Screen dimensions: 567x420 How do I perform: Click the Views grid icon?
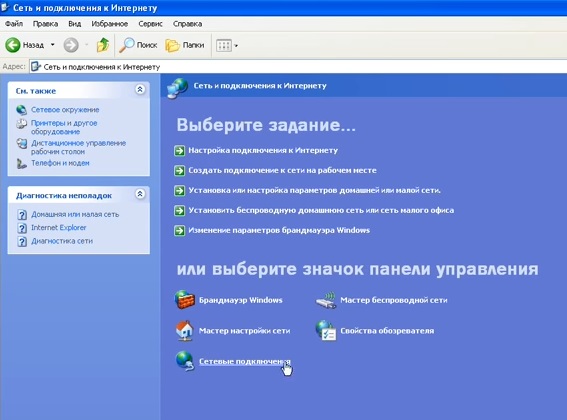point(223,46)
